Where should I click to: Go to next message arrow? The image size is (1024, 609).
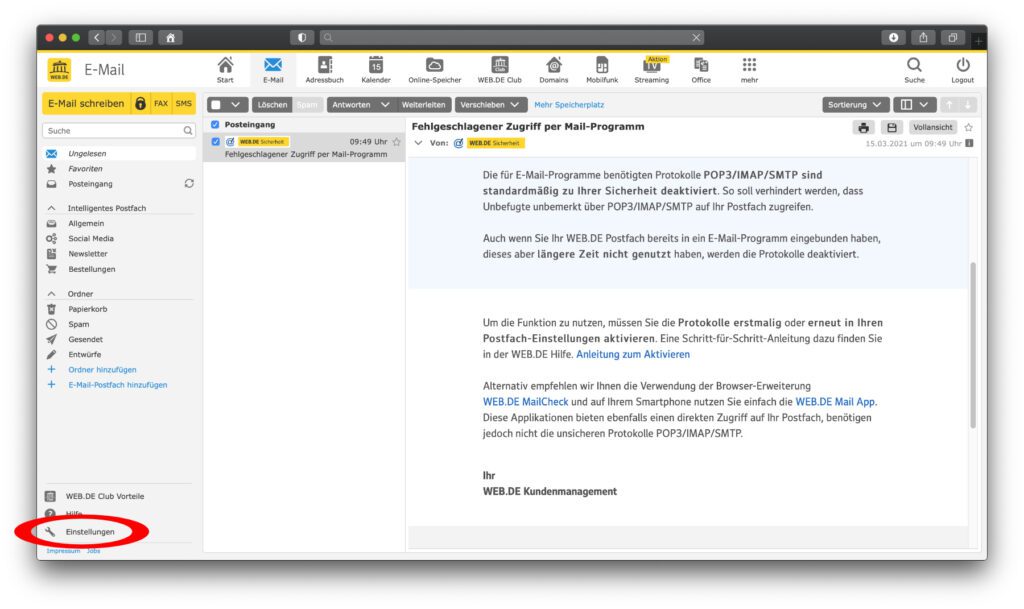968,104
